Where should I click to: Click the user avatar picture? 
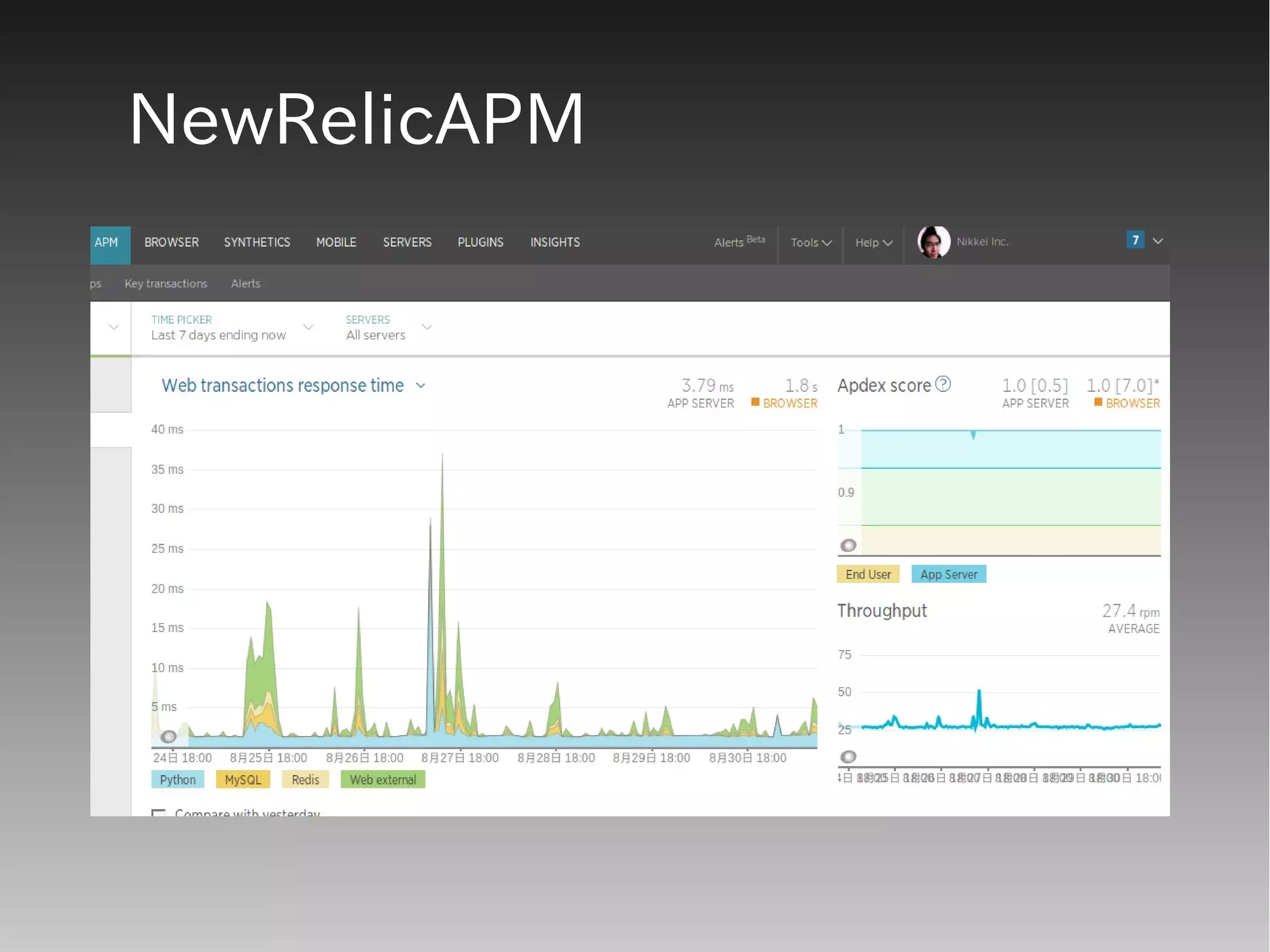pos(933,242)
